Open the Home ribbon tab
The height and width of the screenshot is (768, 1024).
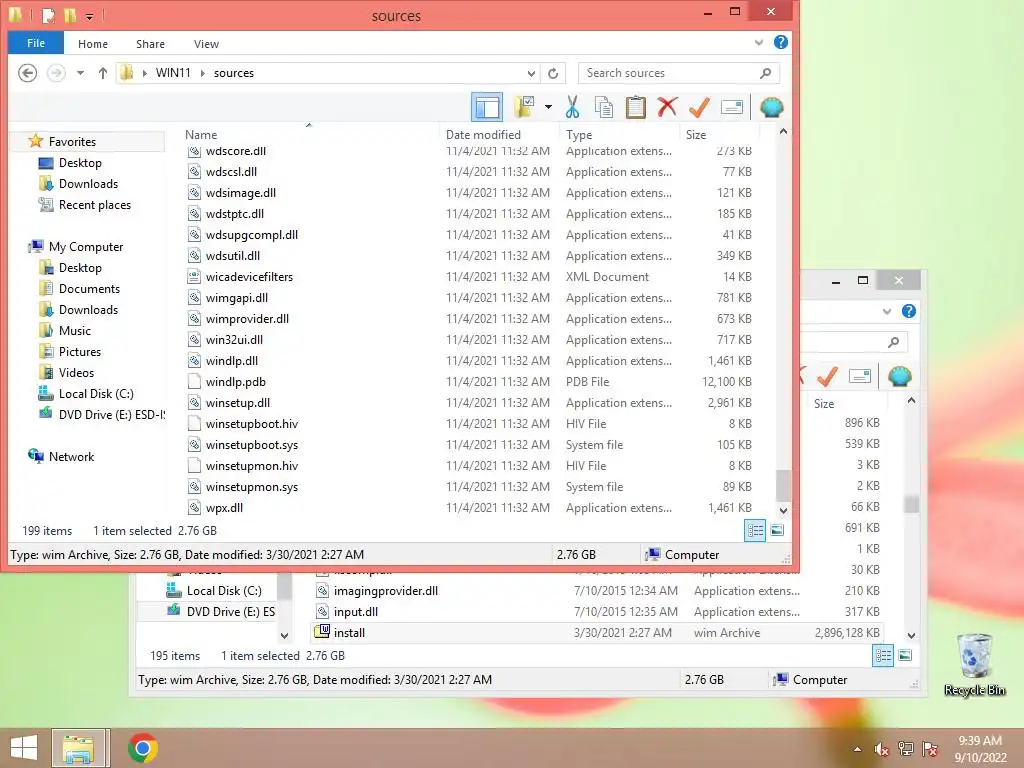tap(93, 44)
